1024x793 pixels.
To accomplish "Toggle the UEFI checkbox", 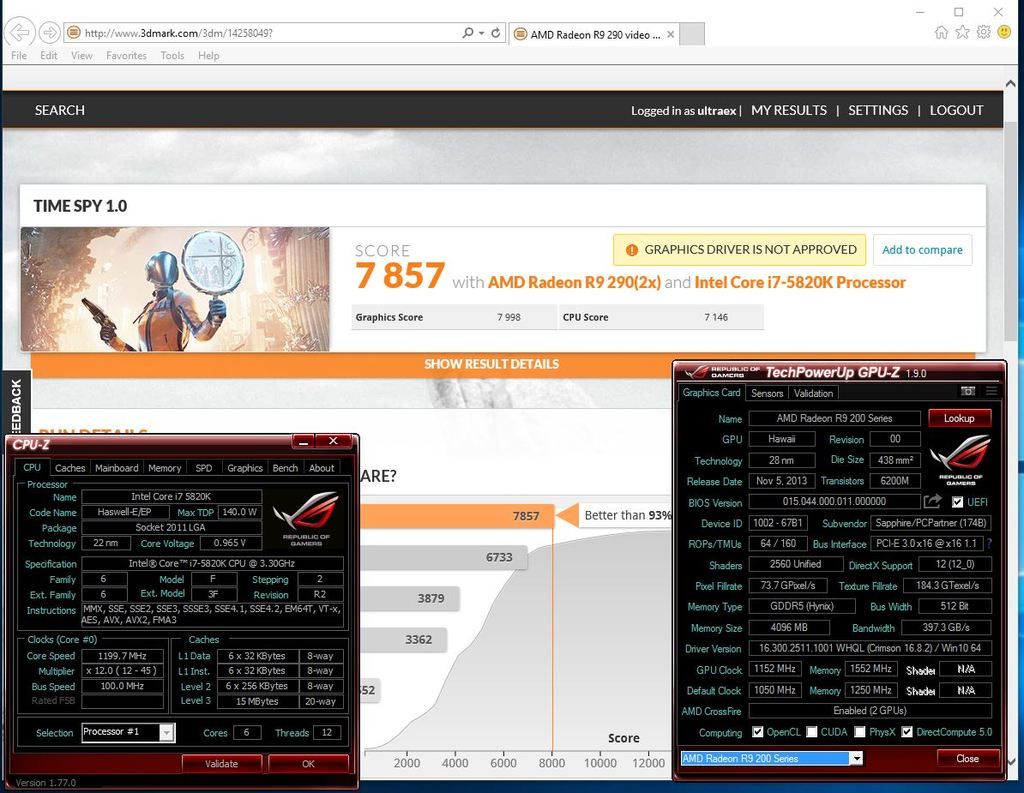I will tap(958, 502).
